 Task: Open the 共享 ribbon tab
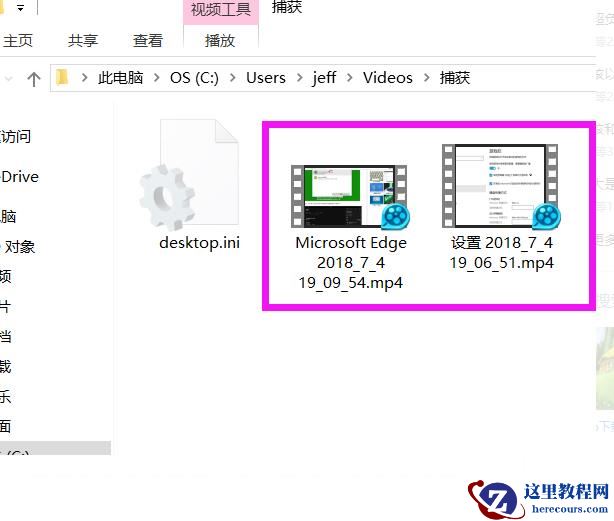[82, 41]
